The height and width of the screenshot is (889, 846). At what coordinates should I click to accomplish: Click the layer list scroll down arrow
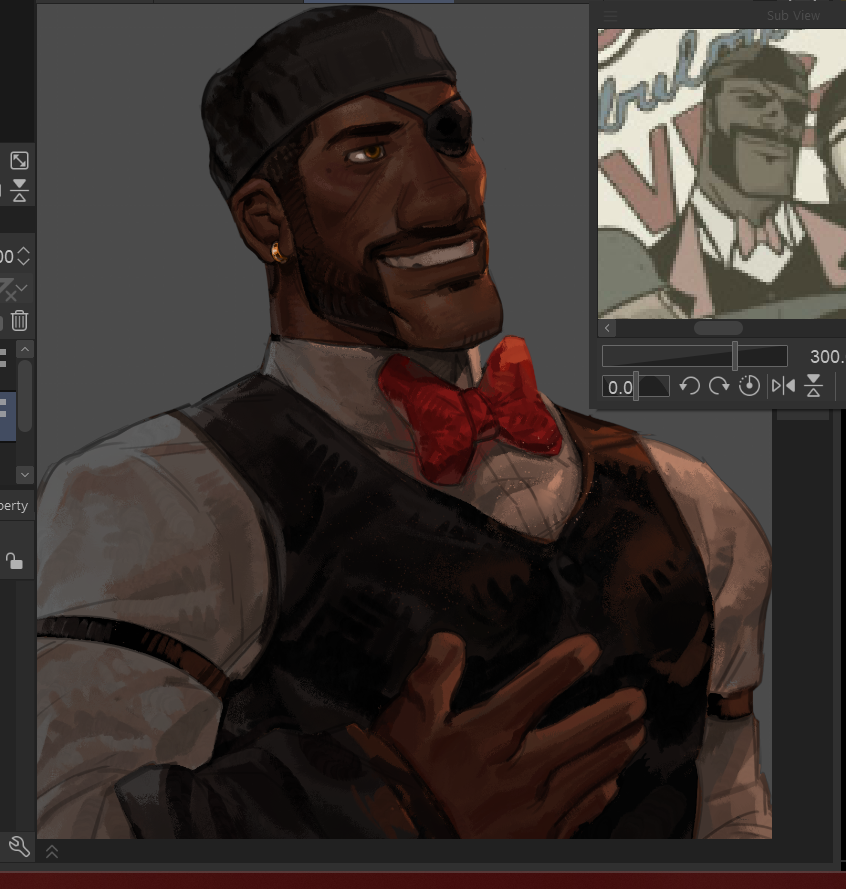pyautogui.click(x=25, y=475)
